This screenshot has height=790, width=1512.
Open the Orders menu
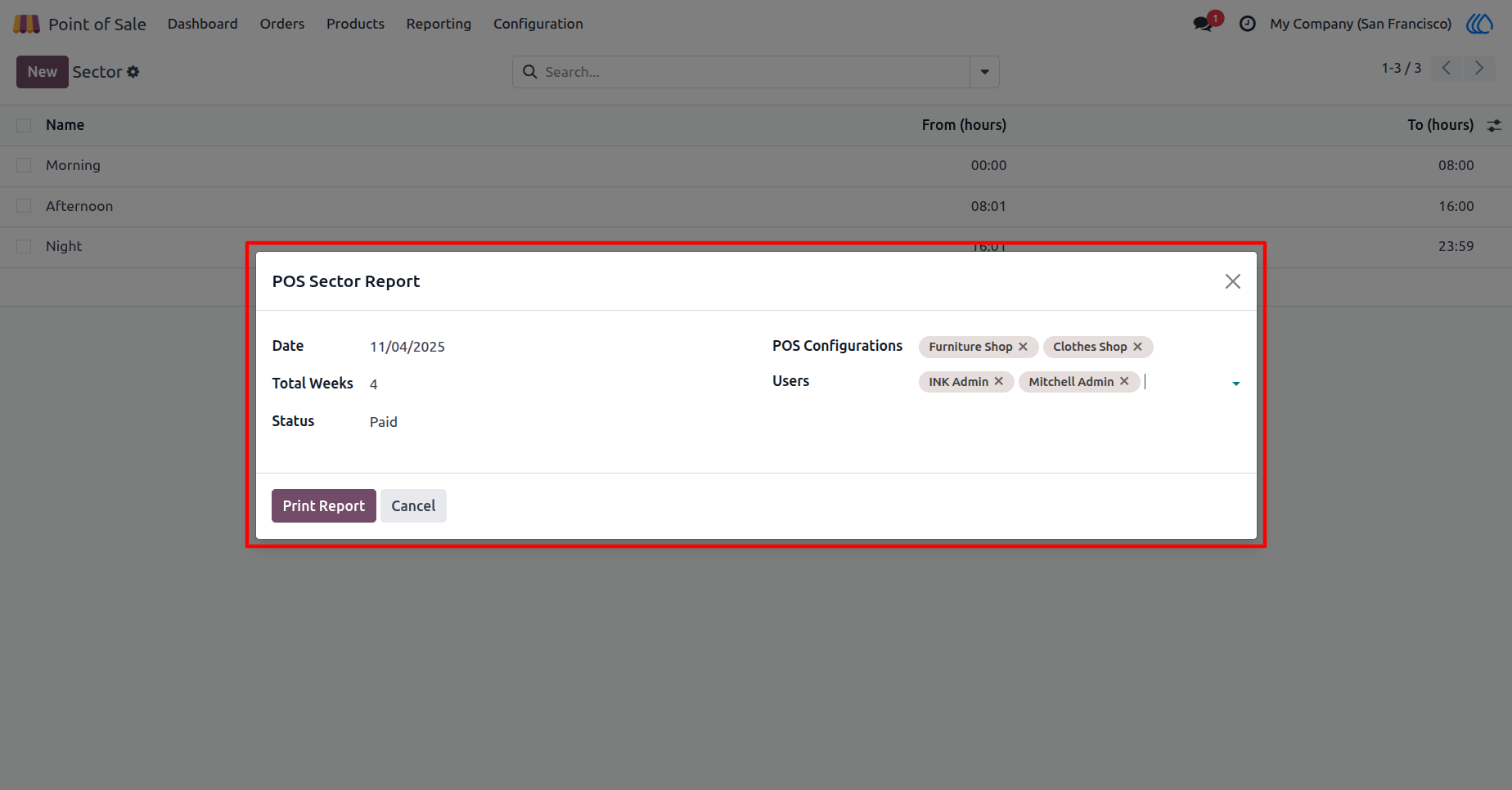(x=282, y=24)
